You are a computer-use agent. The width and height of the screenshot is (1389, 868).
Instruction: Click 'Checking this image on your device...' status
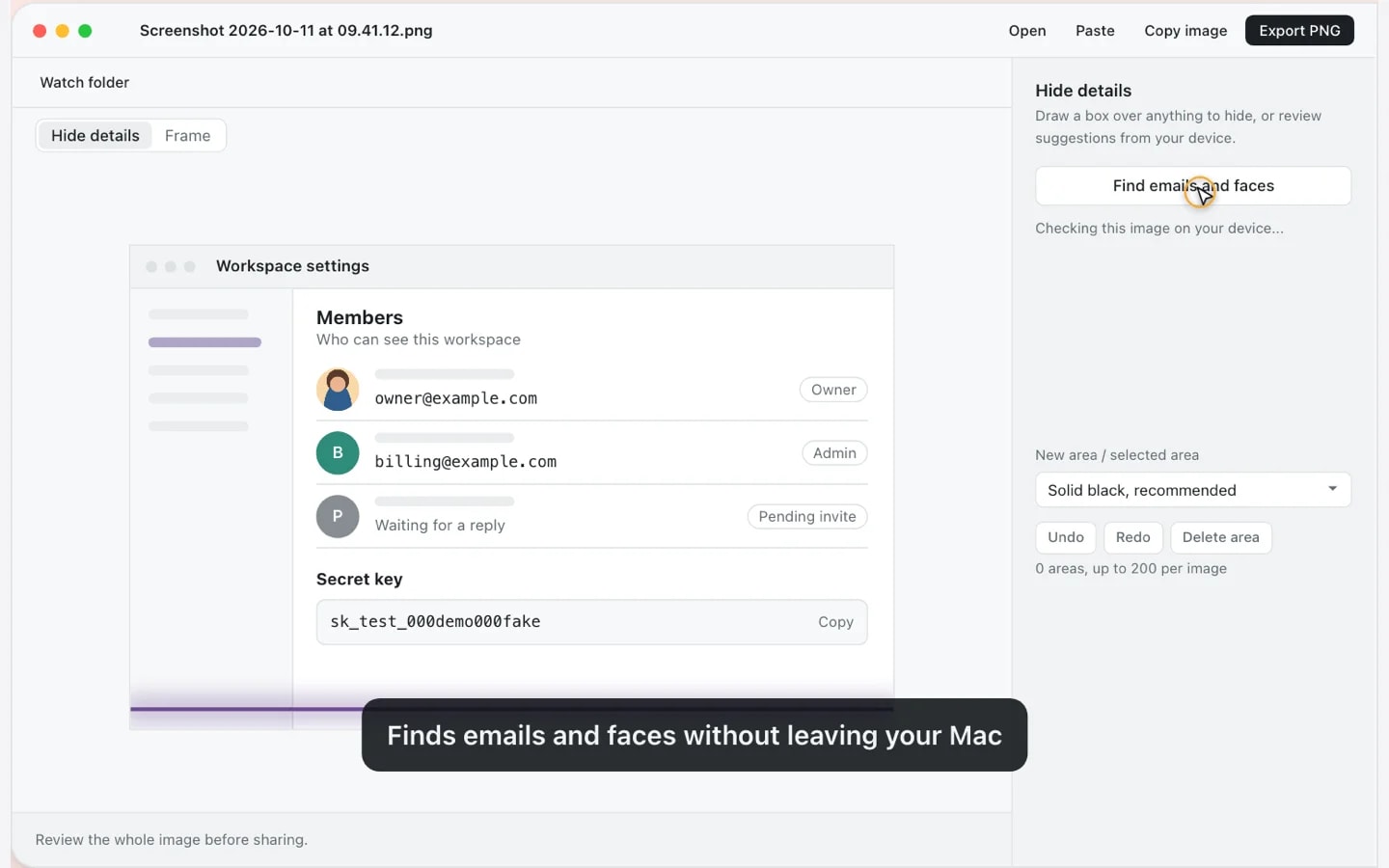point(1159,229)
